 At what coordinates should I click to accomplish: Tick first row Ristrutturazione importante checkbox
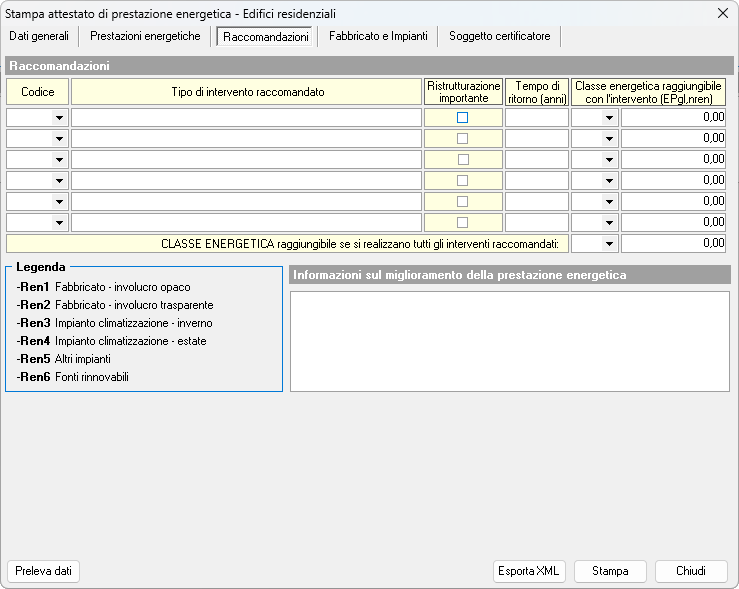462,117
